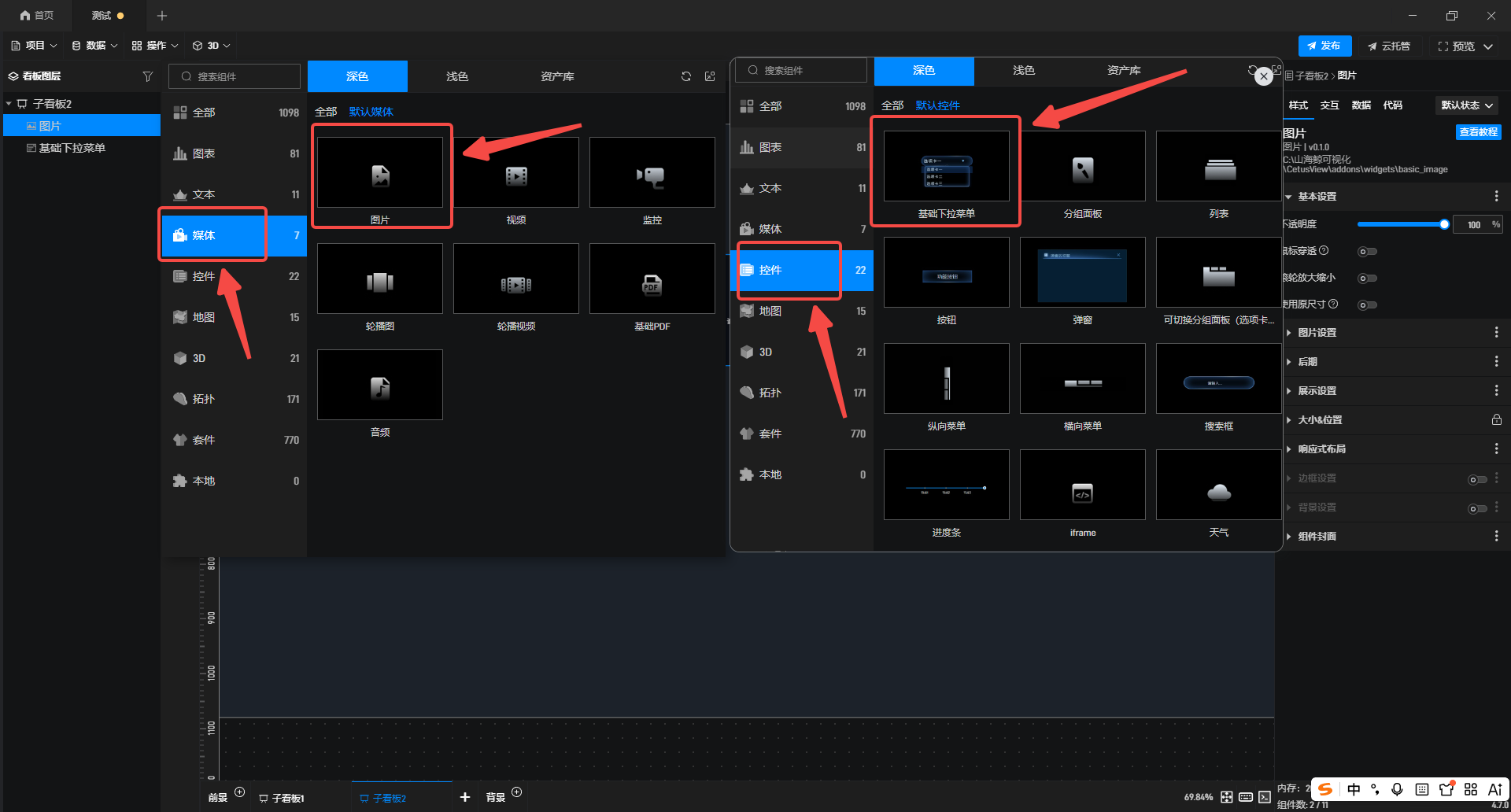1511x812 pixels.
Task: Click the refresh icon in component panel
Action: (686, 76)
